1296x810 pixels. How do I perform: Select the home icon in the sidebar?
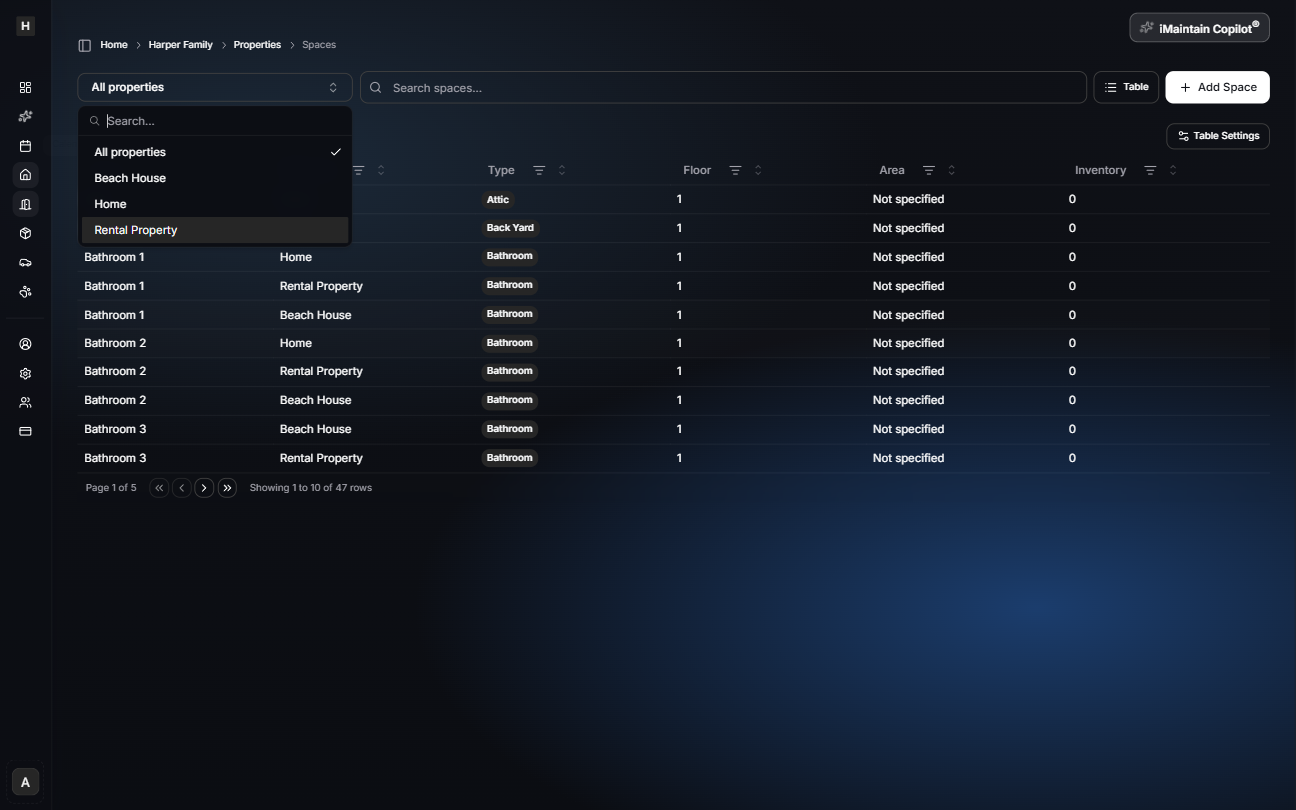25,174
